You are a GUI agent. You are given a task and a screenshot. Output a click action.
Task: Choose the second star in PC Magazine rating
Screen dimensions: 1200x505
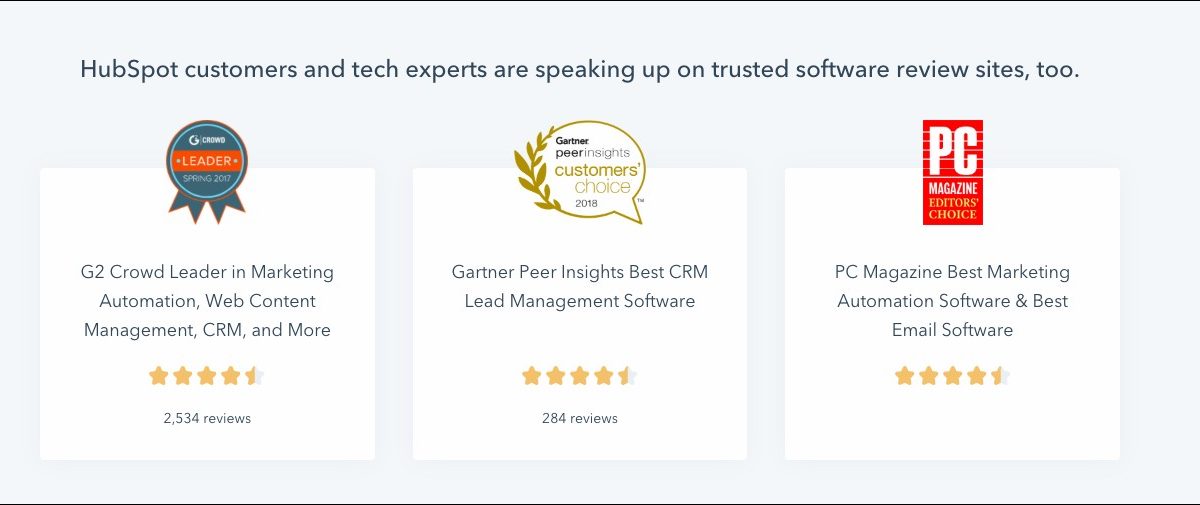tap(928, 376)
